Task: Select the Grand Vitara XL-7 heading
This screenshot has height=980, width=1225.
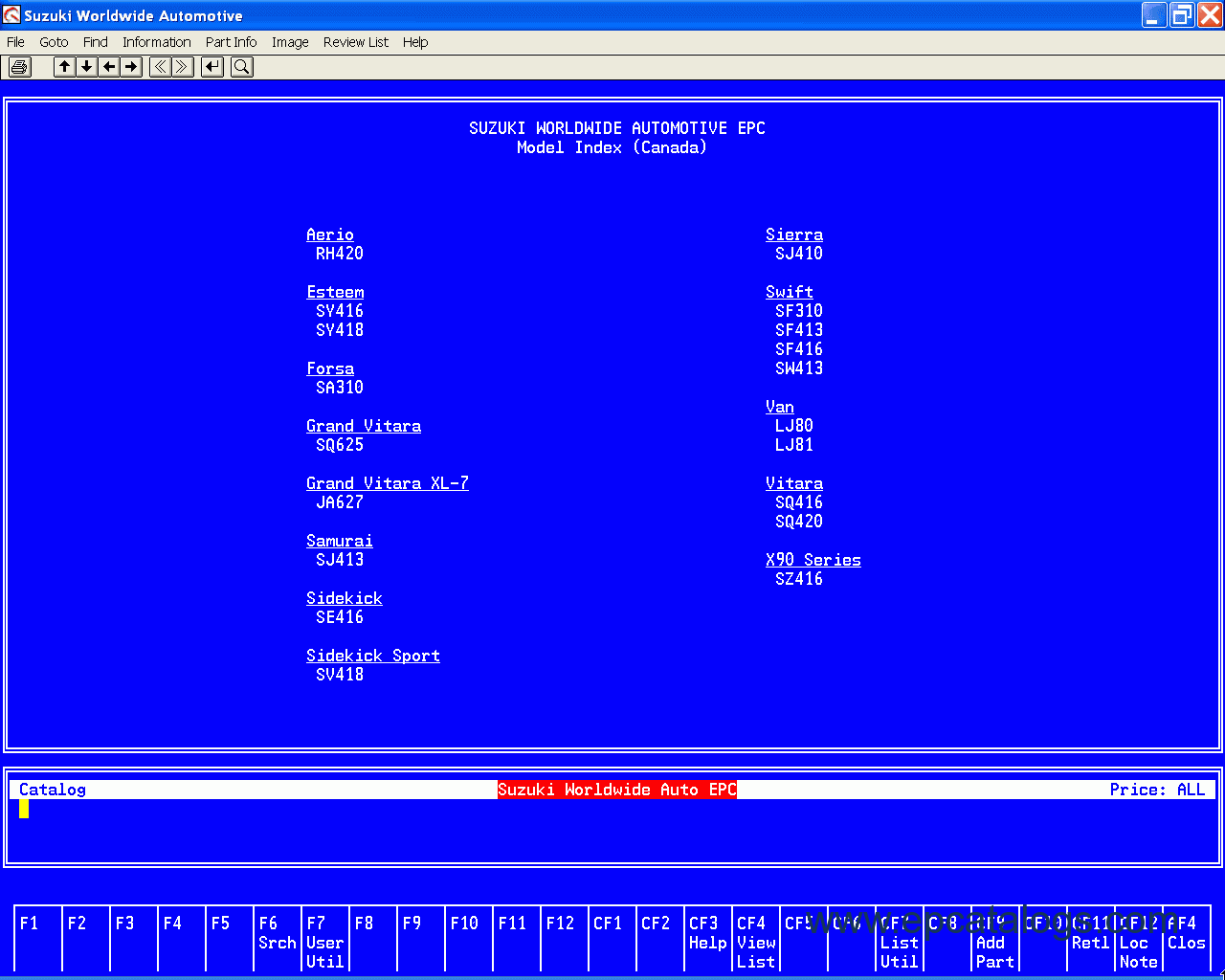Action: pyautogui.click(x=388, y=483)
